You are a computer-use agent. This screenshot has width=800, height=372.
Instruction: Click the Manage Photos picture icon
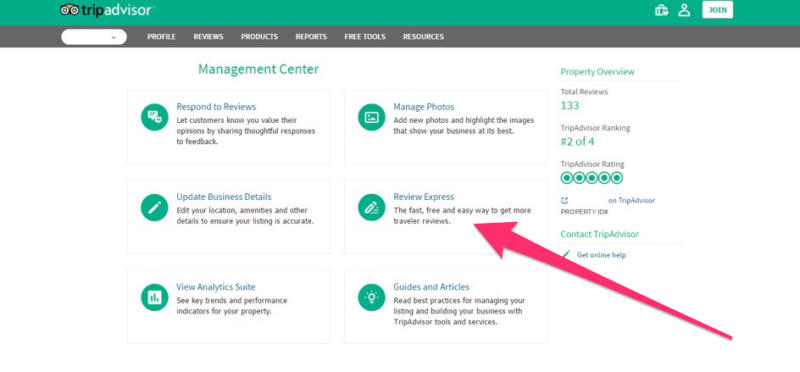pyautogui.click(x=371, y=117)
